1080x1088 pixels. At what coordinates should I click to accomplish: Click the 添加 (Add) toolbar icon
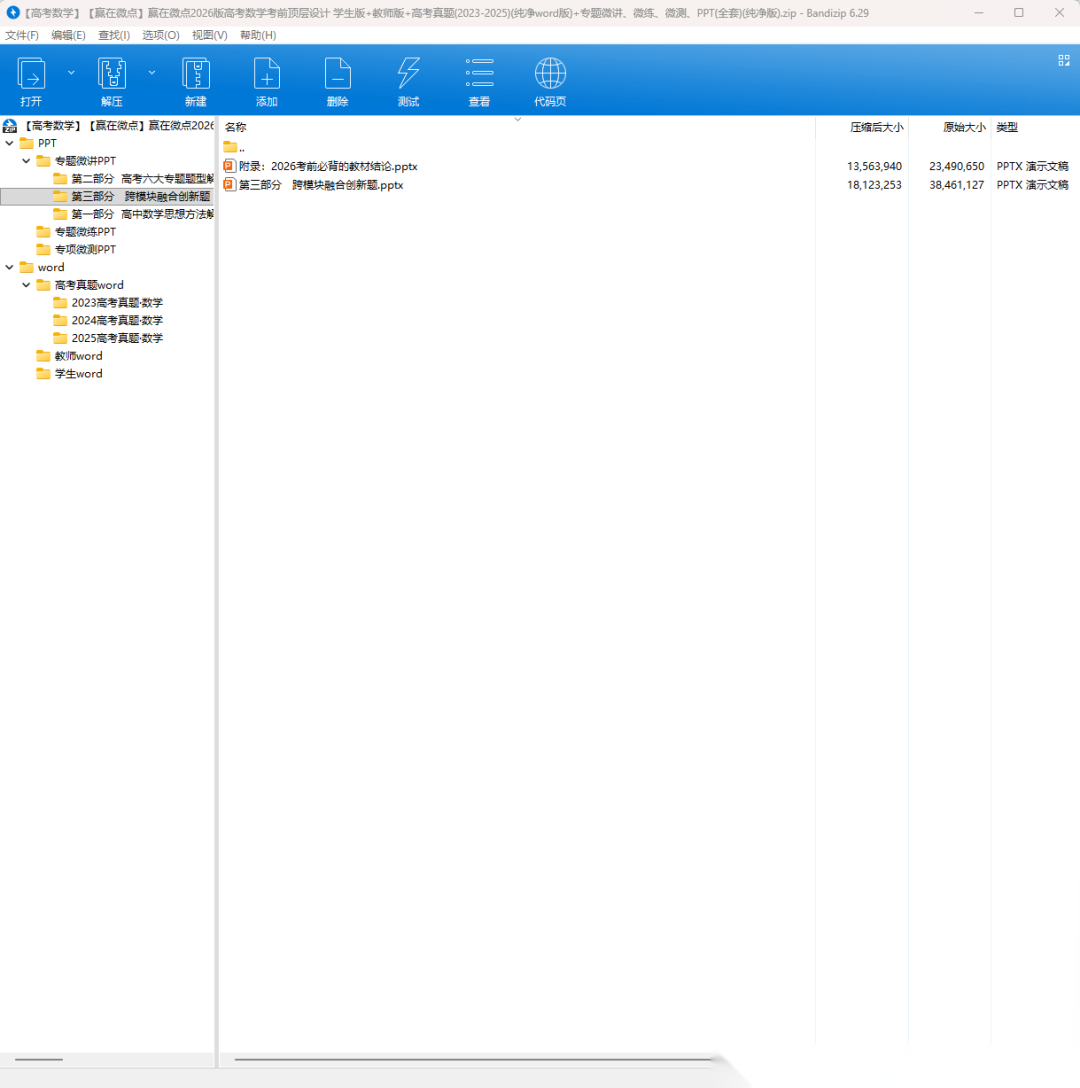(x=266, y=75)
